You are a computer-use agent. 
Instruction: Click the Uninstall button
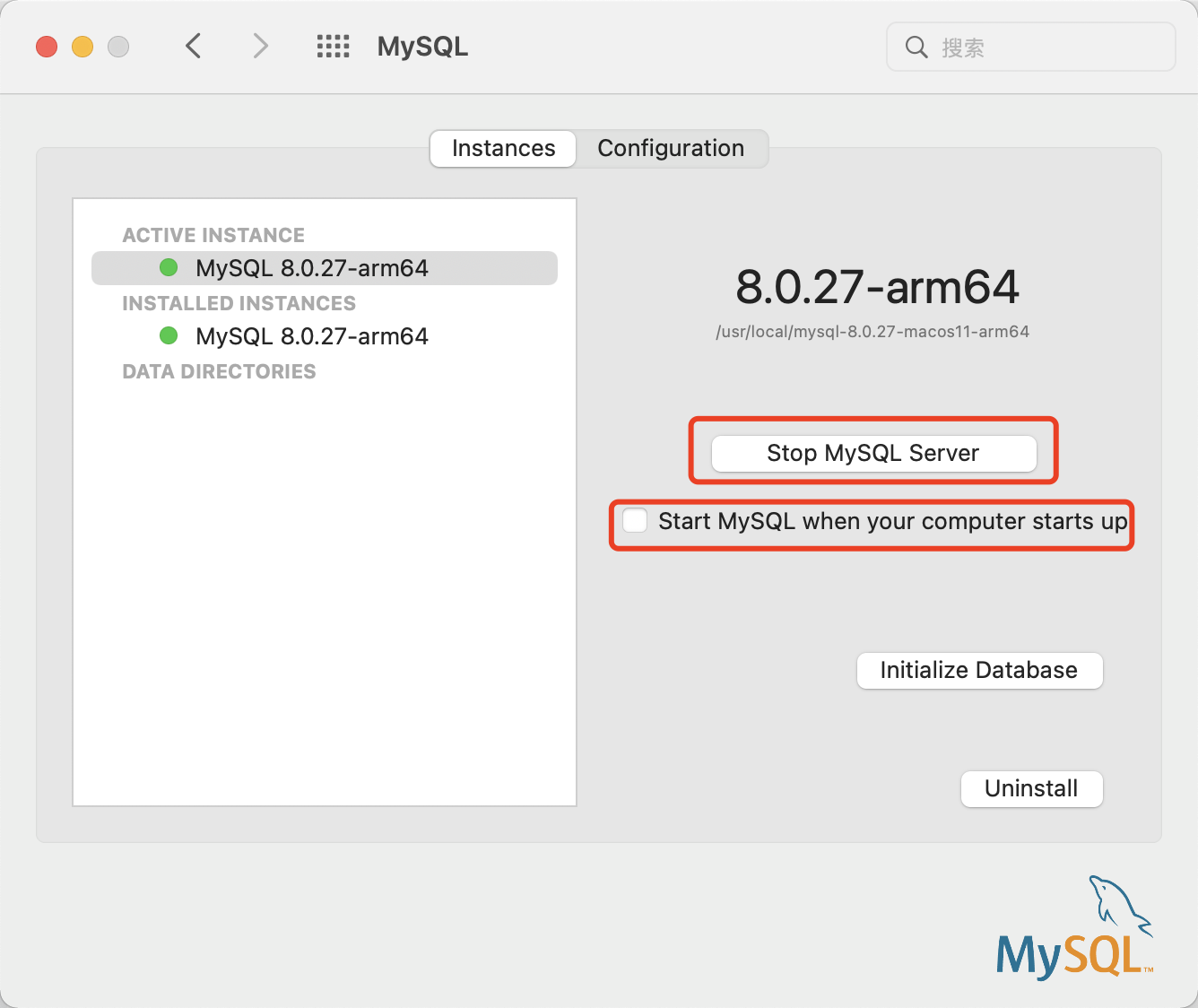point(1031,788)
